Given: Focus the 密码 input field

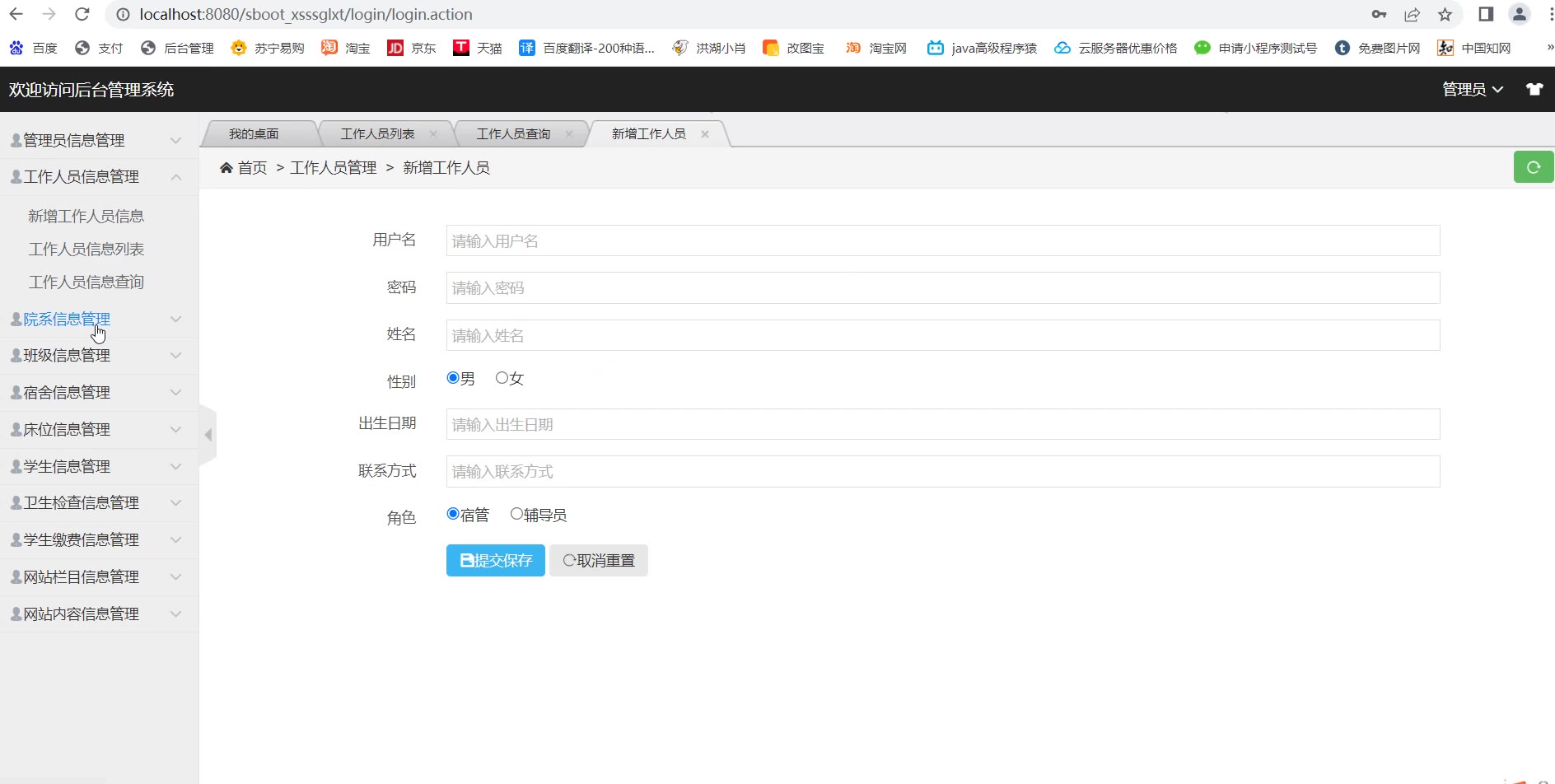Looking at the screenshot, I should pyautogui.click(x=943, y=287).
